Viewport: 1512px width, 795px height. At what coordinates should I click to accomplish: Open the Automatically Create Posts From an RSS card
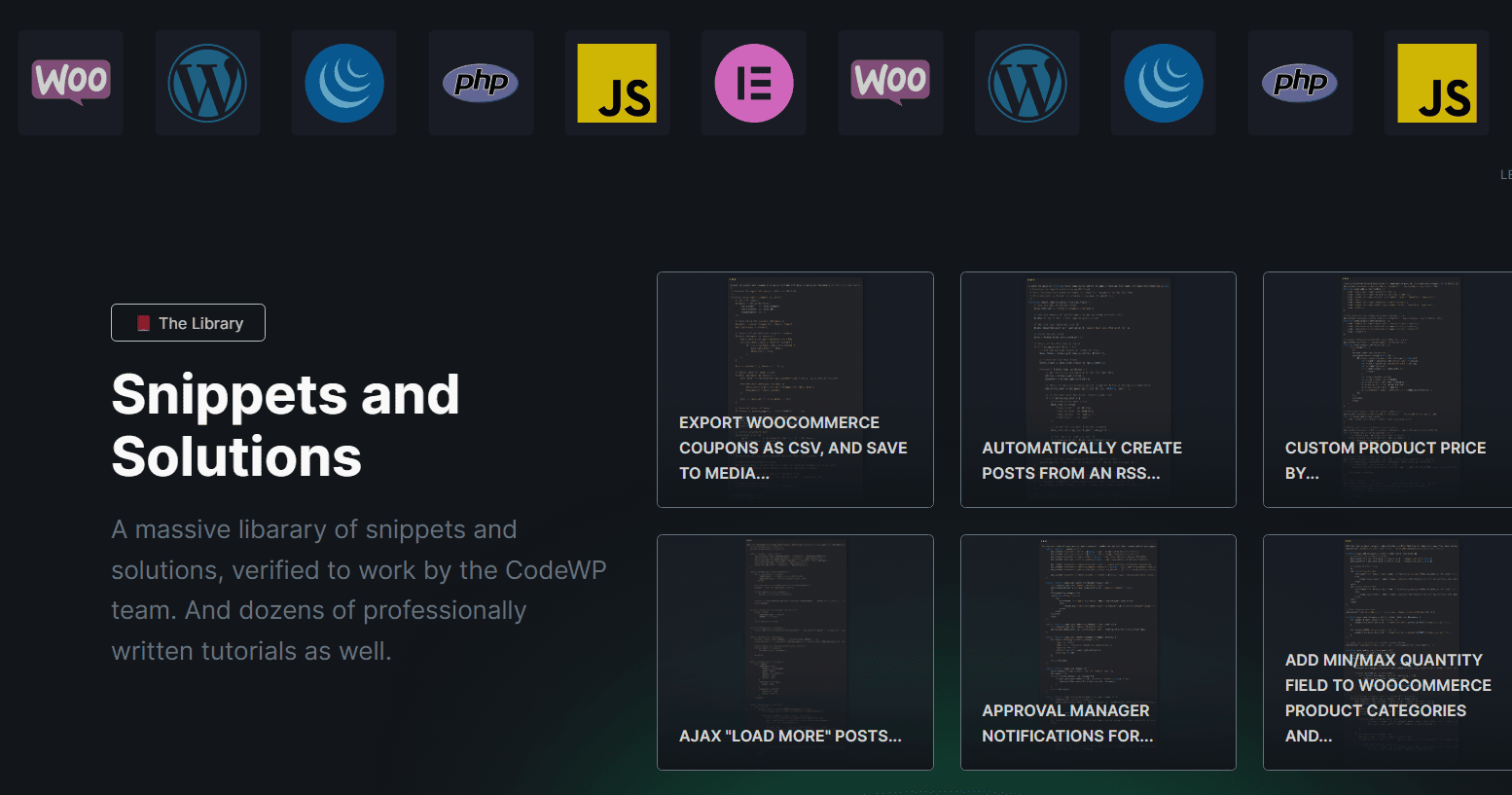(1098, 389)
